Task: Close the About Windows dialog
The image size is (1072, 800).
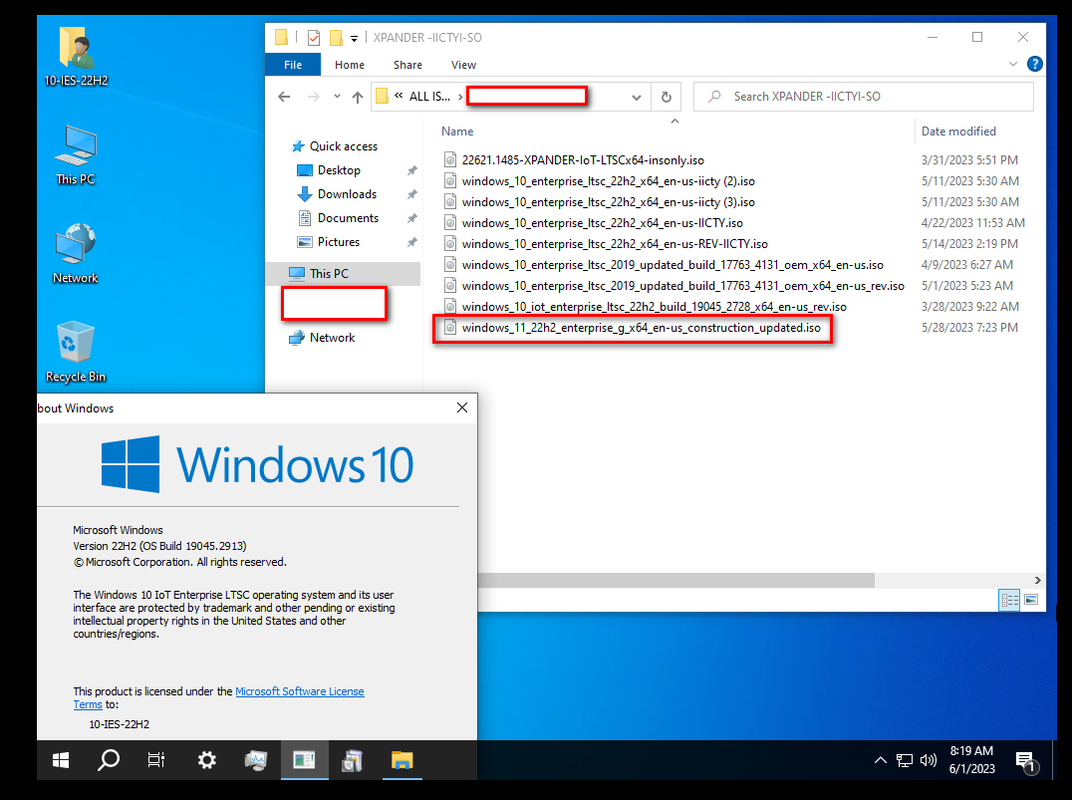Action: pos(462,408)
